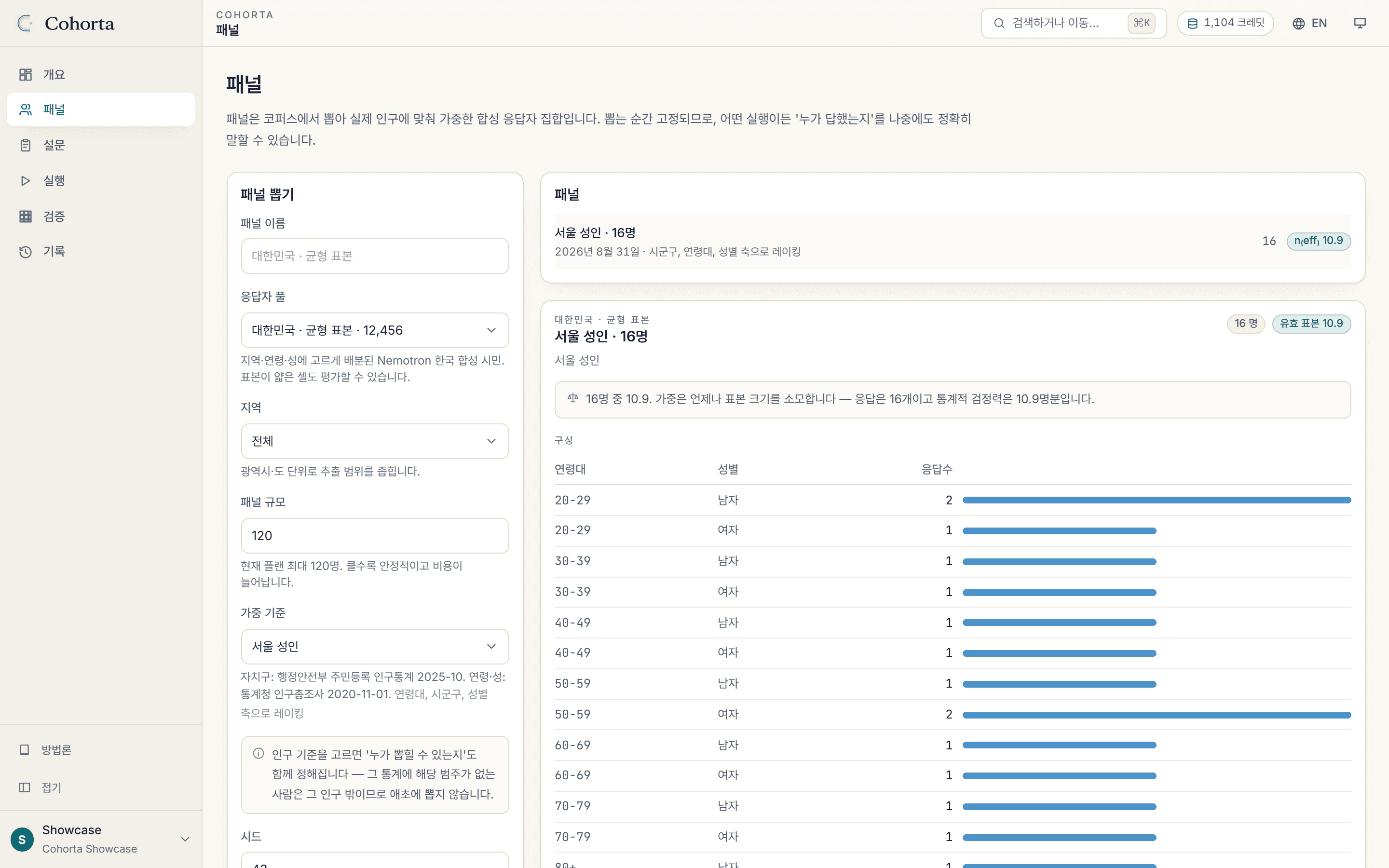Click the 20-29 여자 row age cell
Image resolution: width=1389 pixels, height=868 pixels.
point(572,530)
